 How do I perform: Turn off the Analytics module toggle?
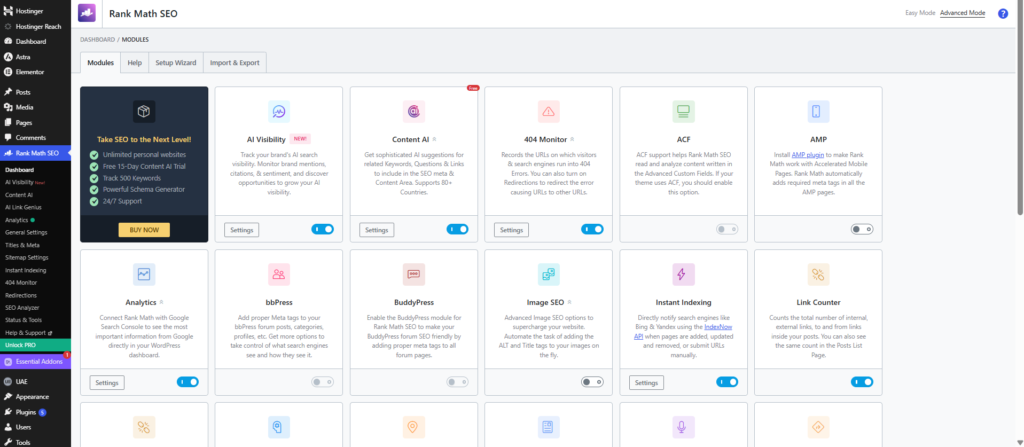click(x=187, y=382)
